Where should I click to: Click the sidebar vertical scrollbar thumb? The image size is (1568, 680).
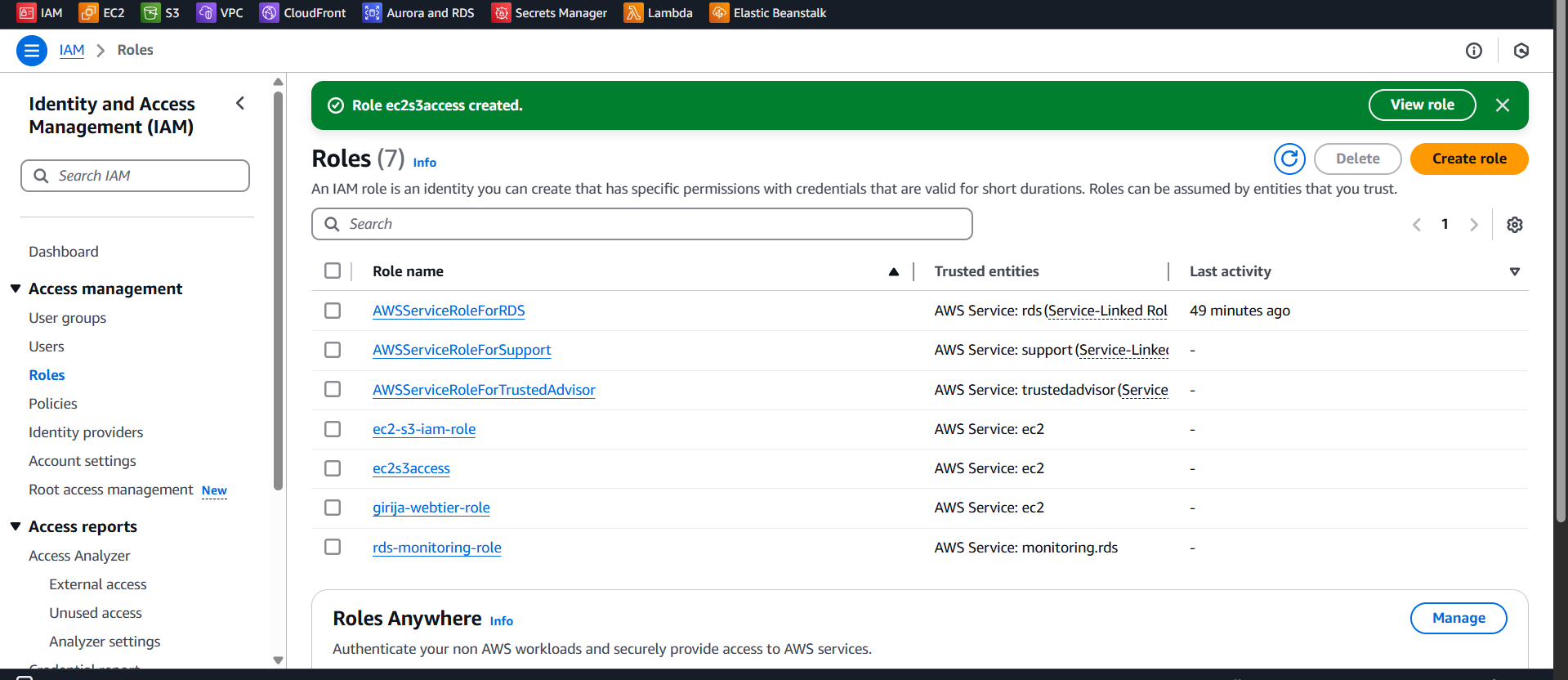(279, 290)
